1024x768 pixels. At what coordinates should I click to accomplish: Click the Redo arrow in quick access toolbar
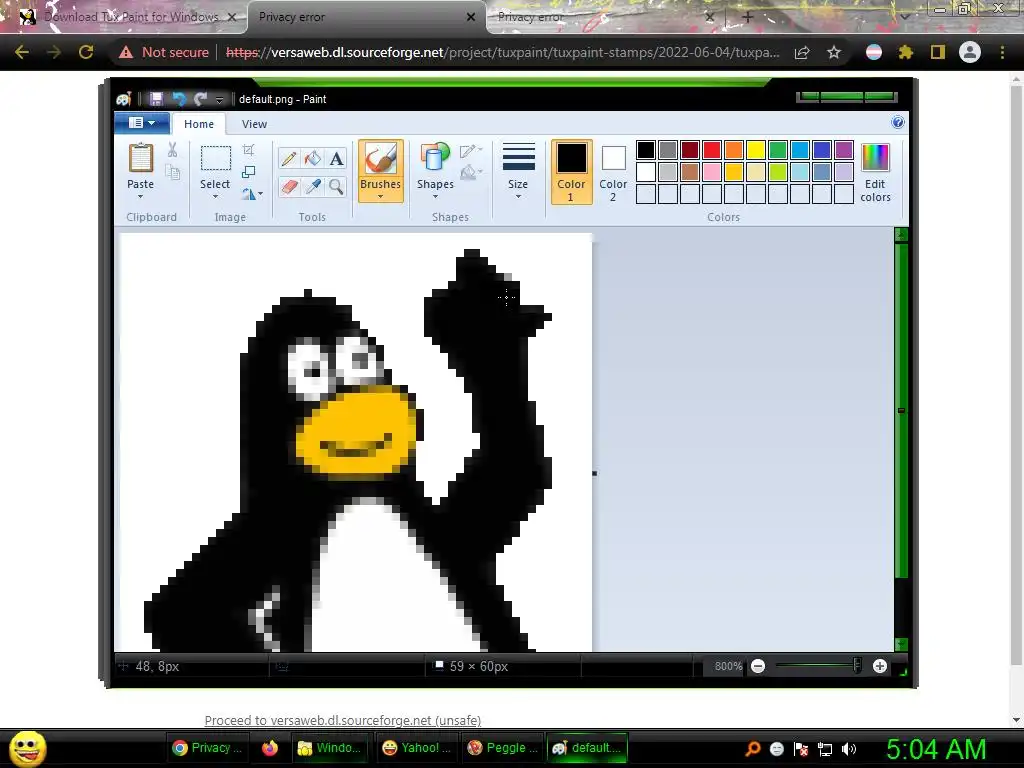click(200, 99)
